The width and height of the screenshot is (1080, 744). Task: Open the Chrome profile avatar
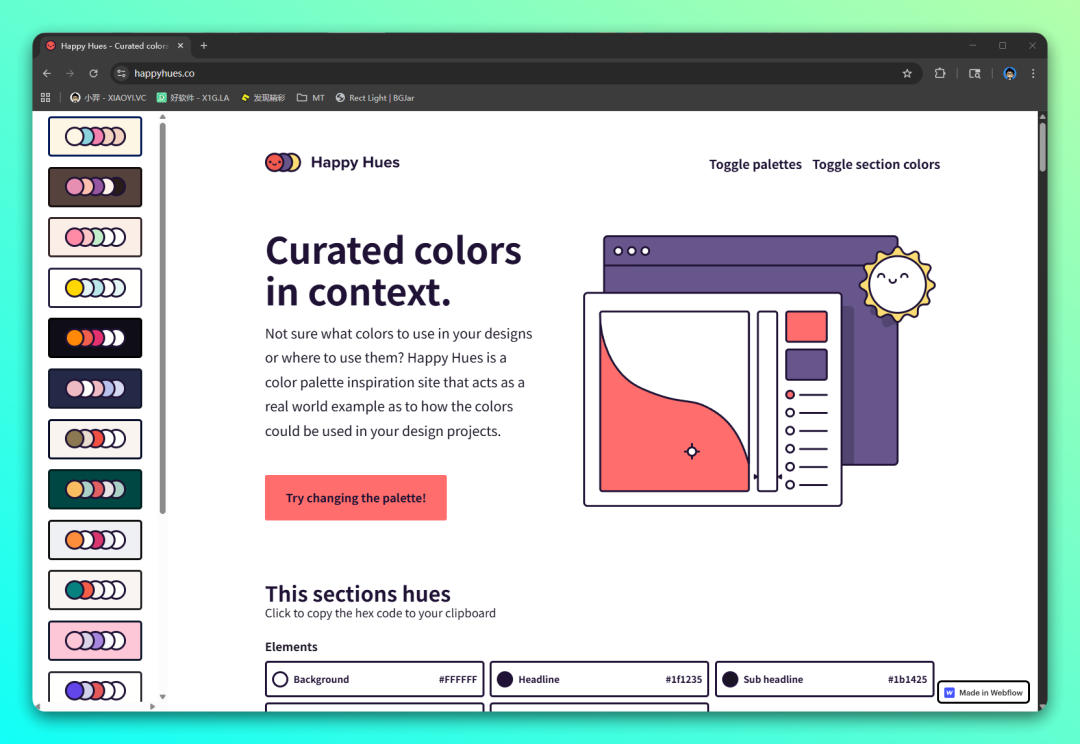(x=1009, y=73)
